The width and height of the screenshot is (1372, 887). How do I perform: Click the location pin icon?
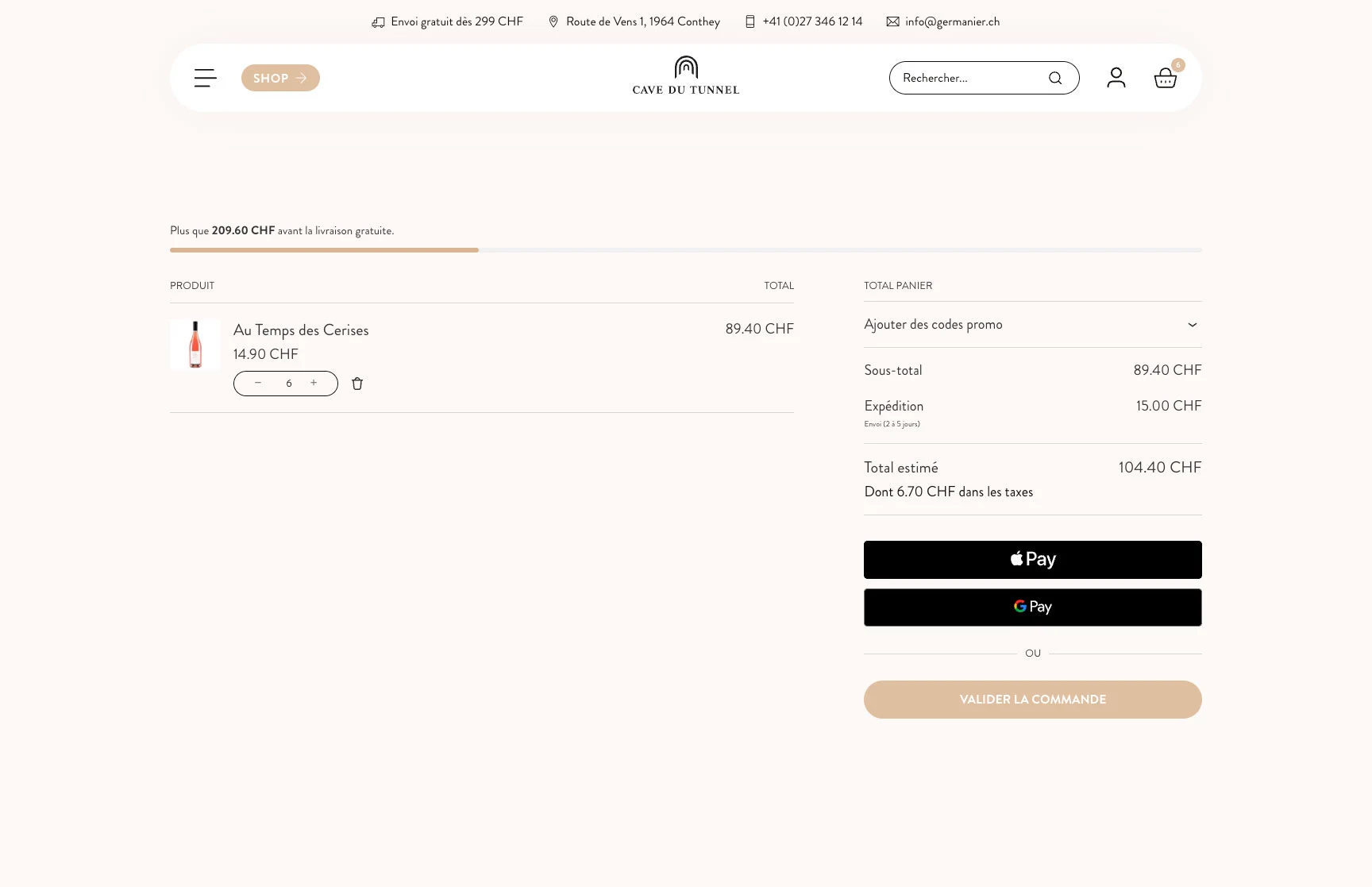(x=553, y=21)
